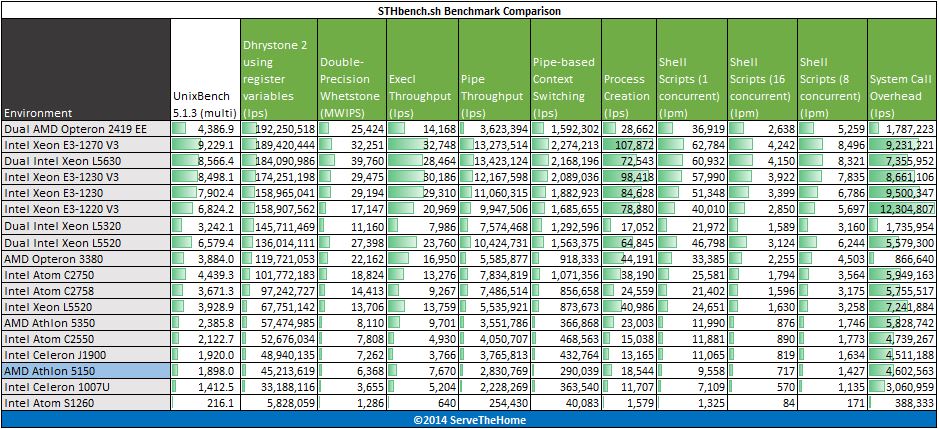Select the highlighted AMD Athlon 5150 row label
Screen dimensions: 939x429
(x=86, y=371)
